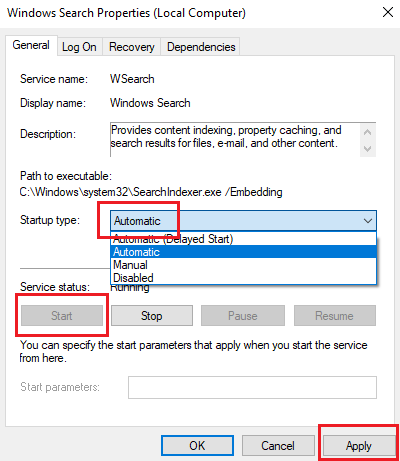The width and height of the screenshot is (400, 461).
Task: Pick Manual from startup type list
Action: 243,265
